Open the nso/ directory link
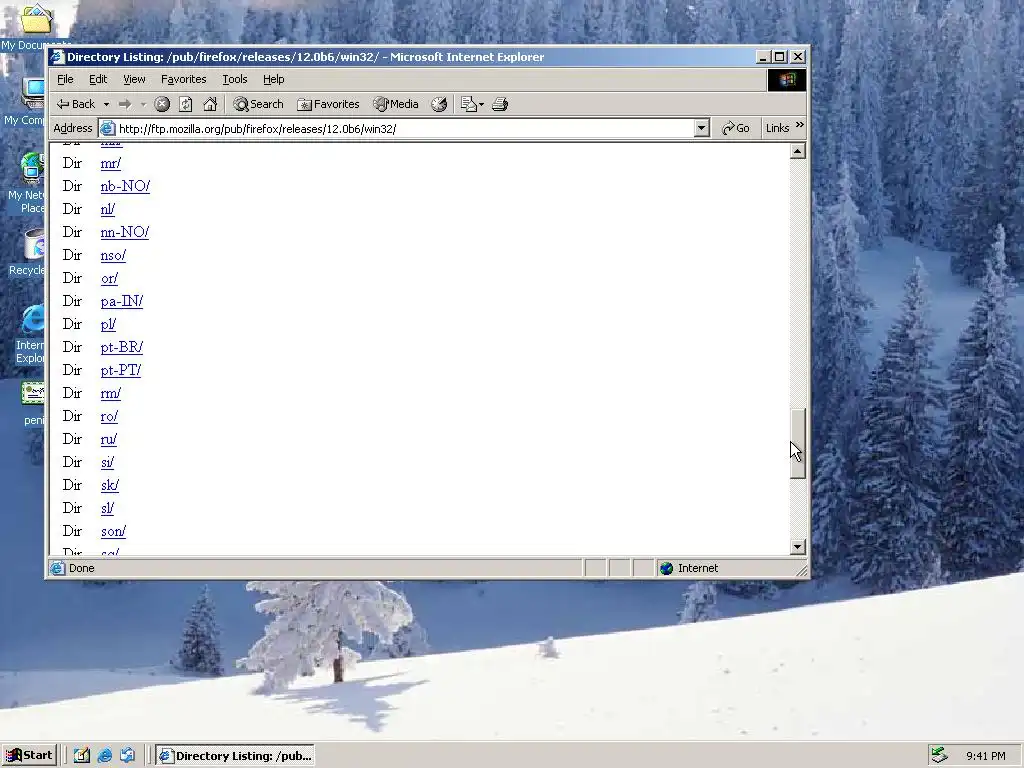The height and width of the screenshot is (768, 1024). (113, 255)
